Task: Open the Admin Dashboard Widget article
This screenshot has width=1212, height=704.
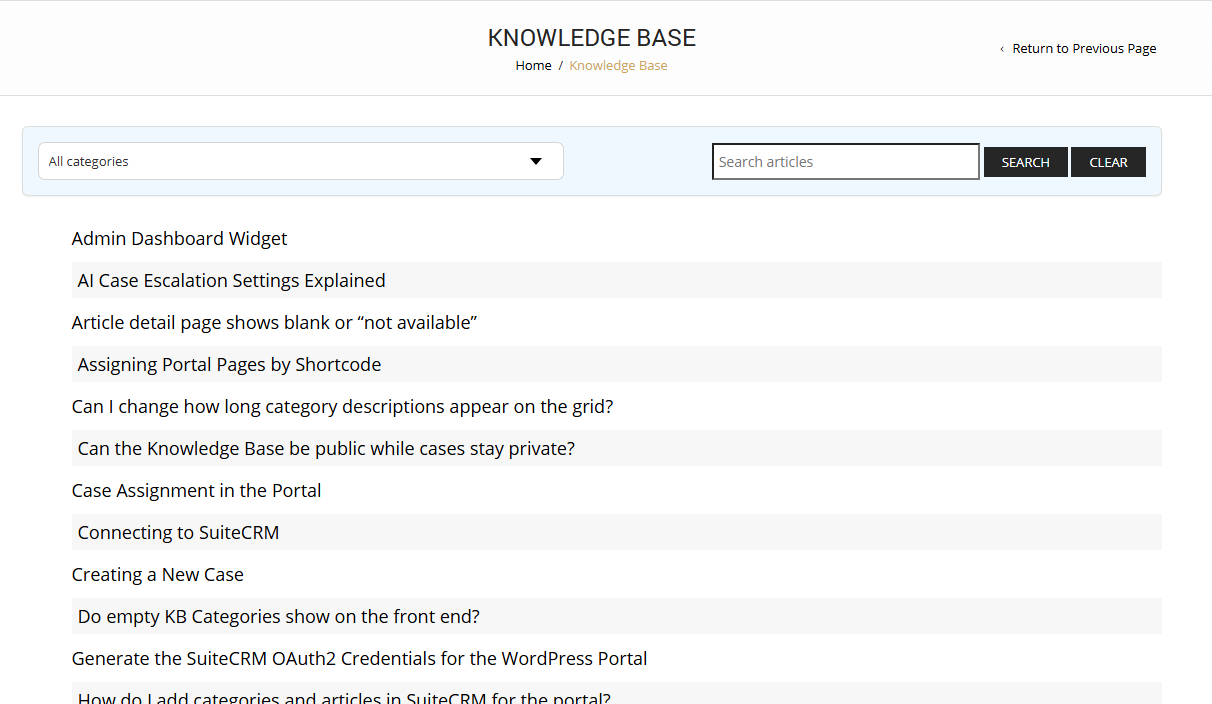Action: tap(179, 238)
